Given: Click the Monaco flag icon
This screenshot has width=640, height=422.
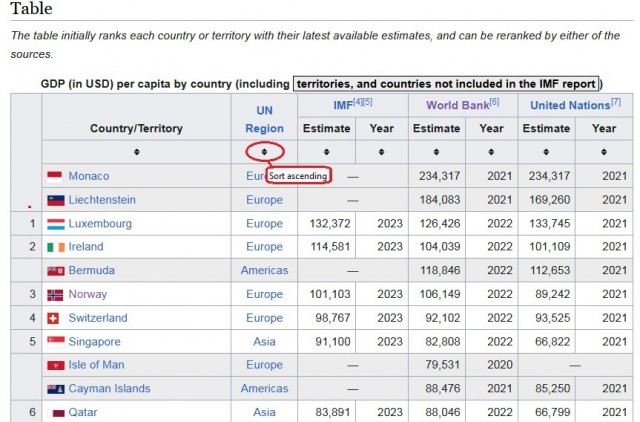Looking at the screenshot, I should tap(55, 176).
